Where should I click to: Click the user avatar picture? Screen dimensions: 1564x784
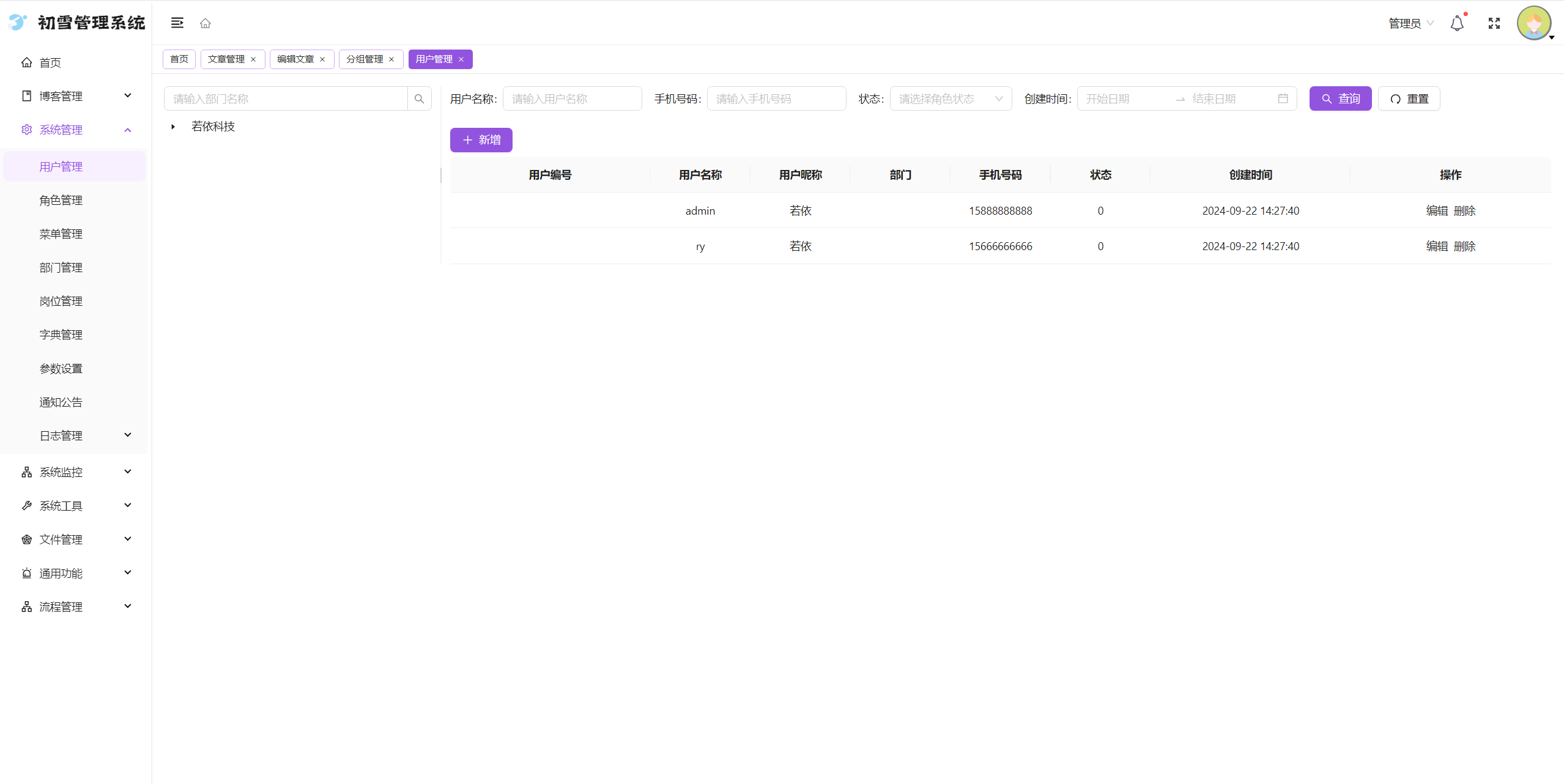[x=1533, y=23]
